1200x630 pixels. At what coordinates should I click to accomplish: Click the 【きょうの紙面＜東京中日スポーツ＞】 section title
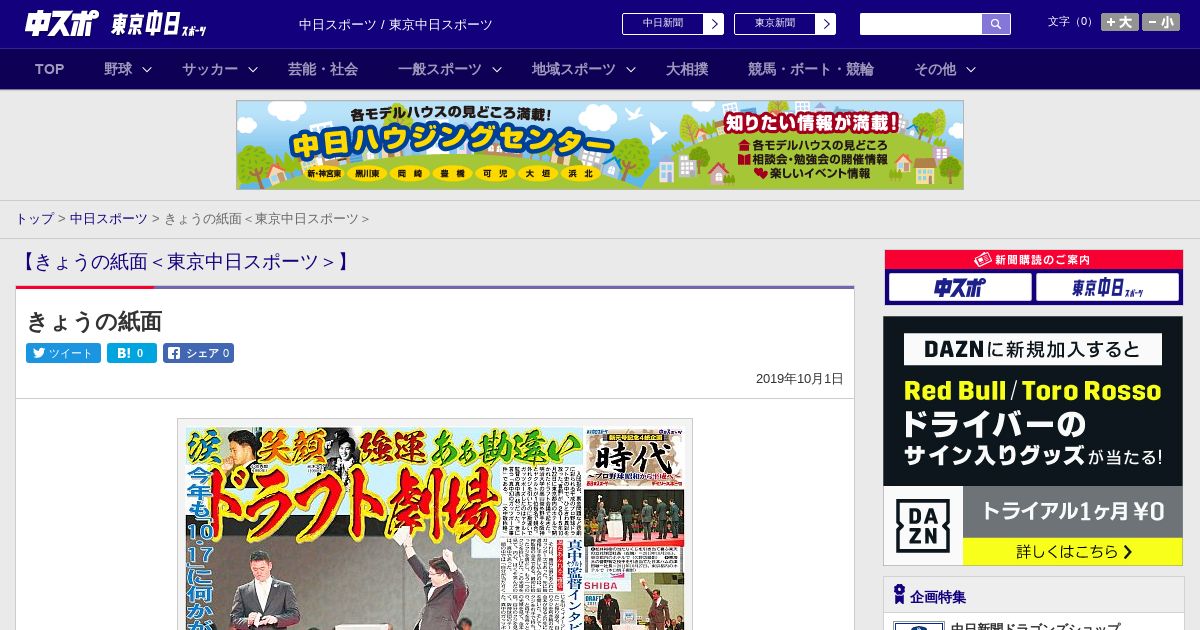(184, 262)
